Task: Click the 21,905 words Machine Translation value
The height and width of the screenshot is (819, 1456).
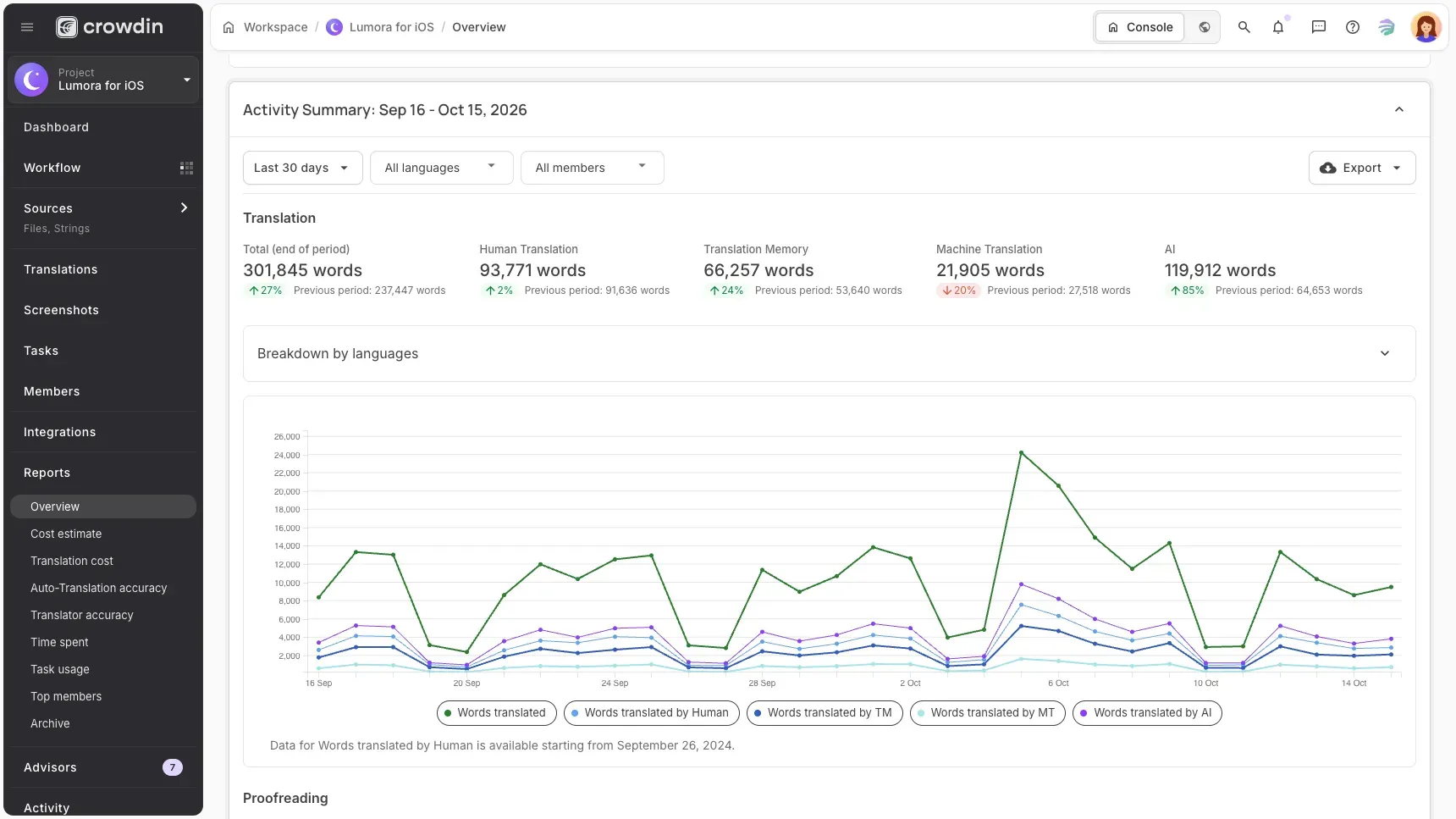Action: pyautogui.click(x=990, y=270)
